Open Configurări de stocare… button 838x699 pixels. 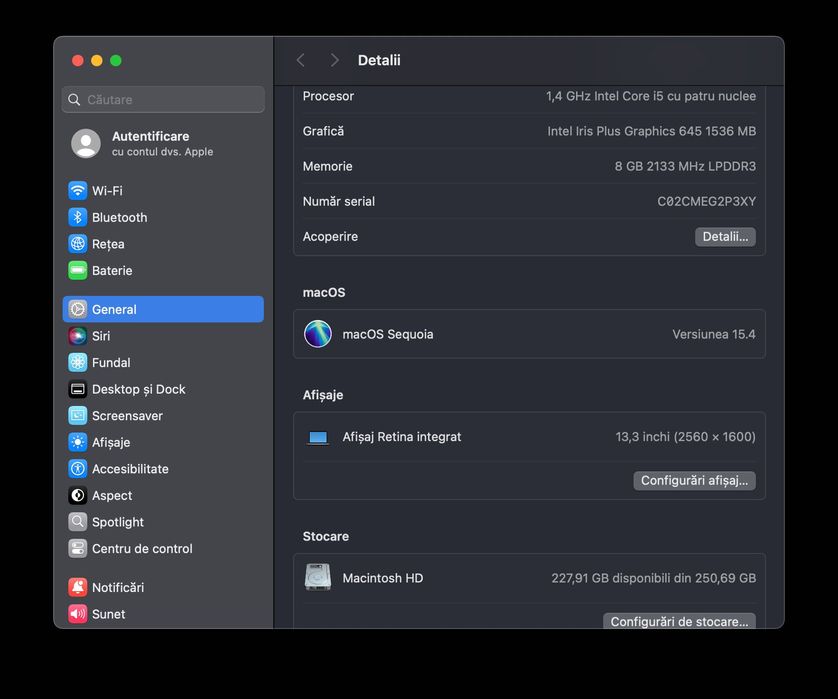(x=679, y=621)
